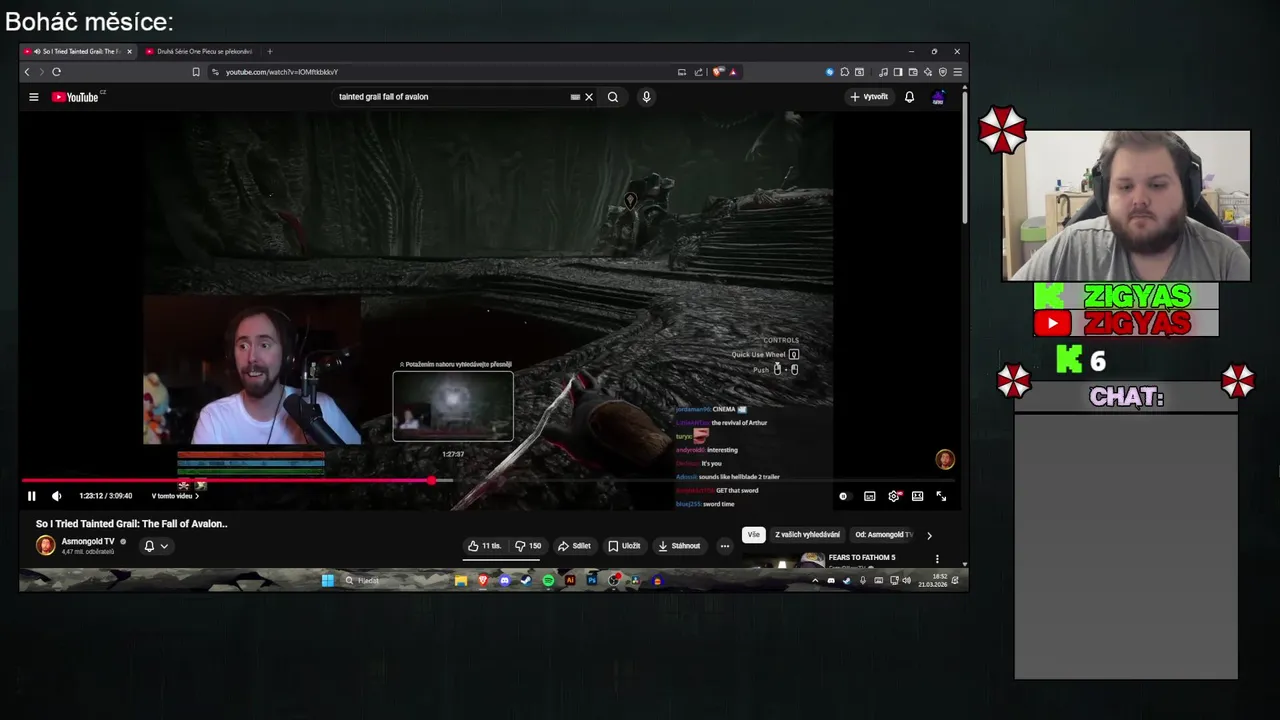1280x720 pixels.
Task: Open YouTube notifications bell in header
Action: tap(909, 97)
